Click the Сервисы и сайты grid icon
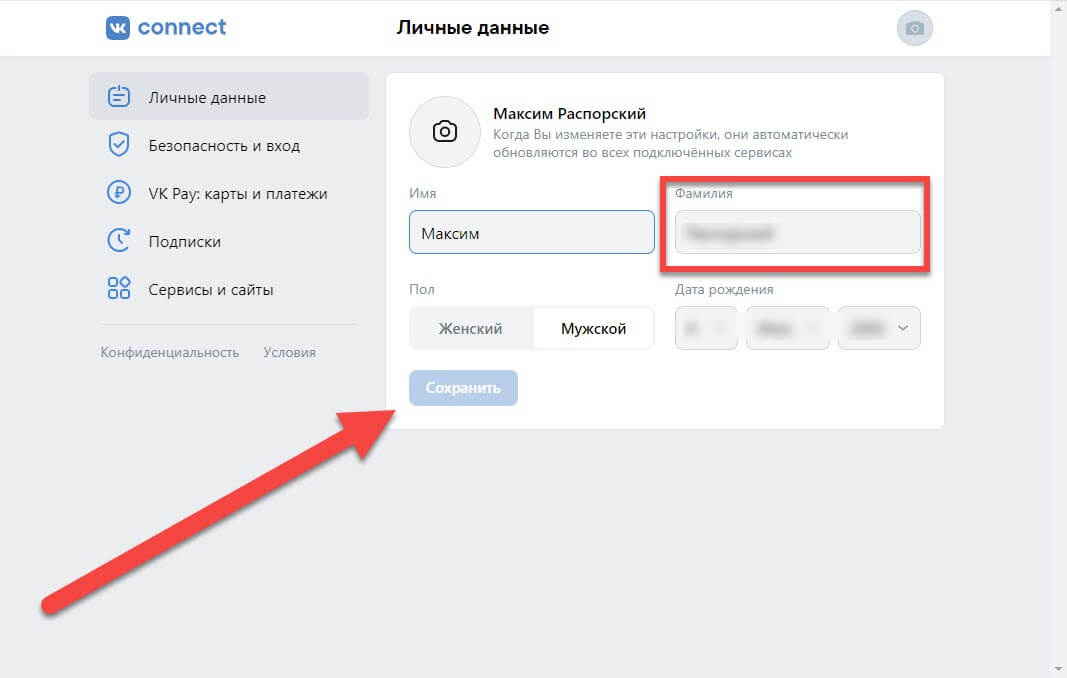Viewport: 1067px width, 678px height. (x=118, y=289)
